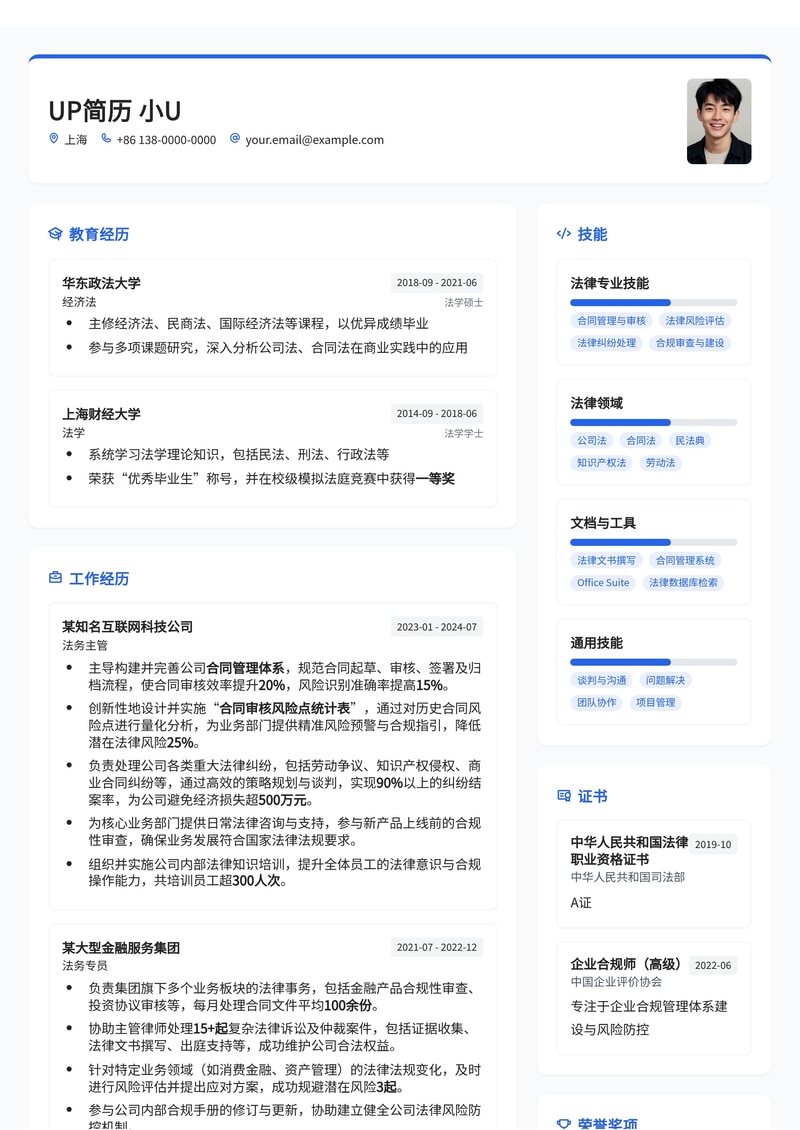Click the Office Suite tag
Screen dimensions: 800x1130
(602, 582)
